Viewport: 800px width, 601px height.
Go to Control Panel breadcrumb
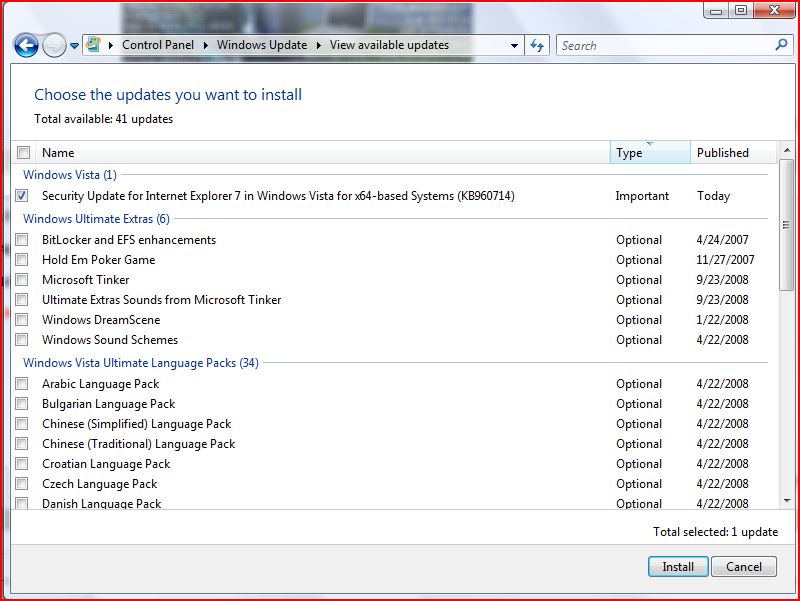tap(158, 45)
